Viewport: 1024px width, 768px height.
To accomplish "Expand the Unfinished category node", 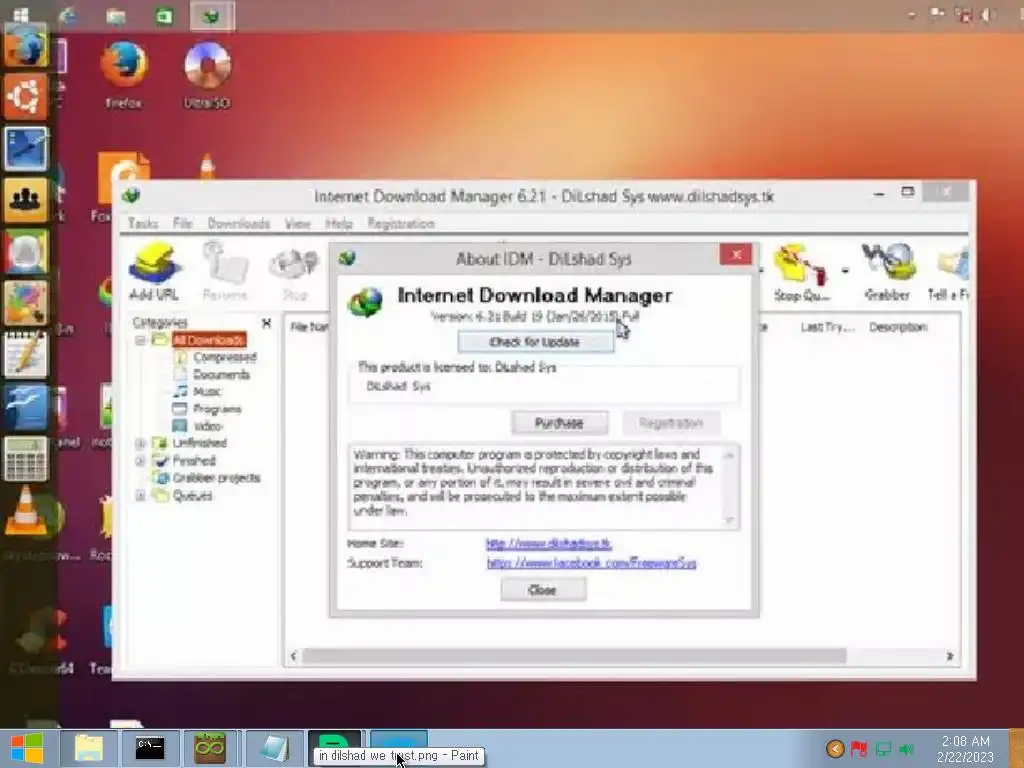I will [x=140, y=443].
